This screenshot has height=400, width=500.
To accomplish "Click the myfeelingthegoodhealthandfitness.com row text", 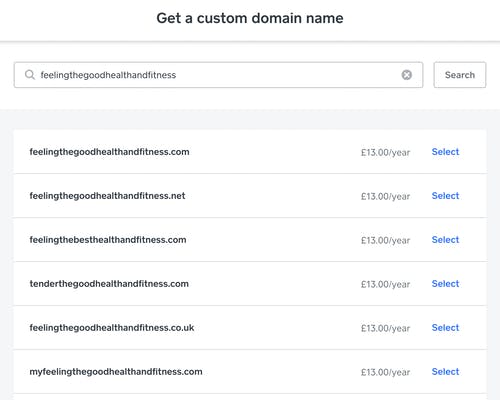I will (x=116, y=372).
